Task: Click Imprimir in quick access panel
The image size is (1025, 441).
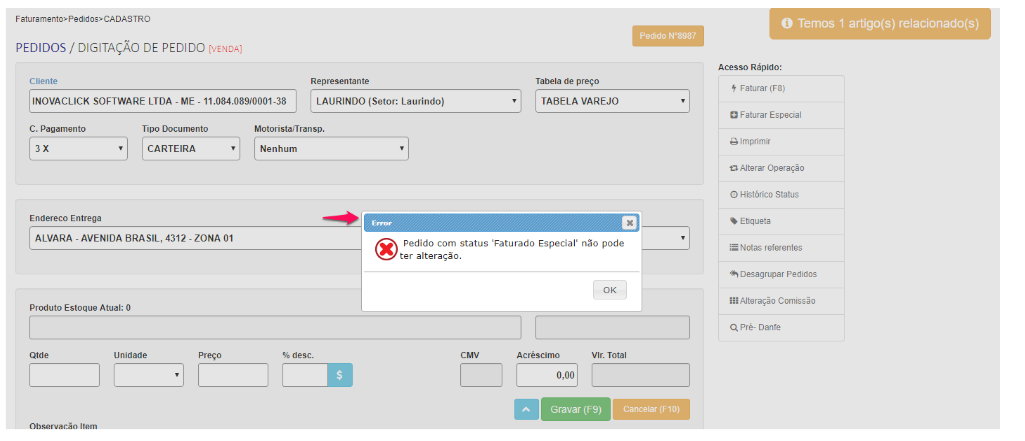Action: (780, 141)
